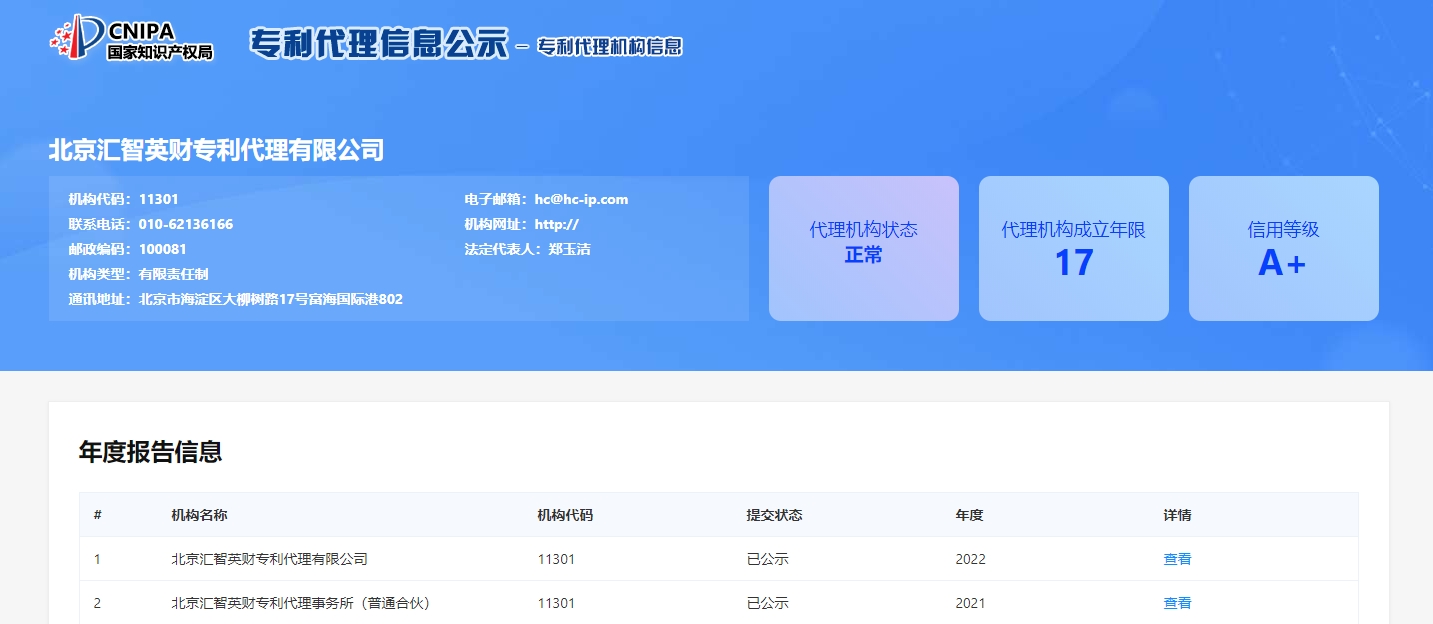Image resolution: width=1433 pixels, height=624 pixels.
Task: Click the 年度 column header
Action: point(970,515)
